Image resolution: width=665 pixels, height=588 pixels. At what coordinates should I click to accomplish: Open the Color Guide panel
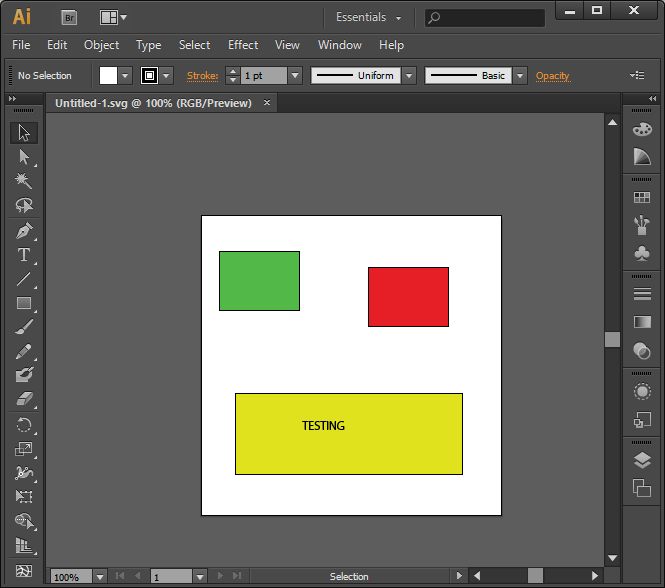tap(642, 157)
